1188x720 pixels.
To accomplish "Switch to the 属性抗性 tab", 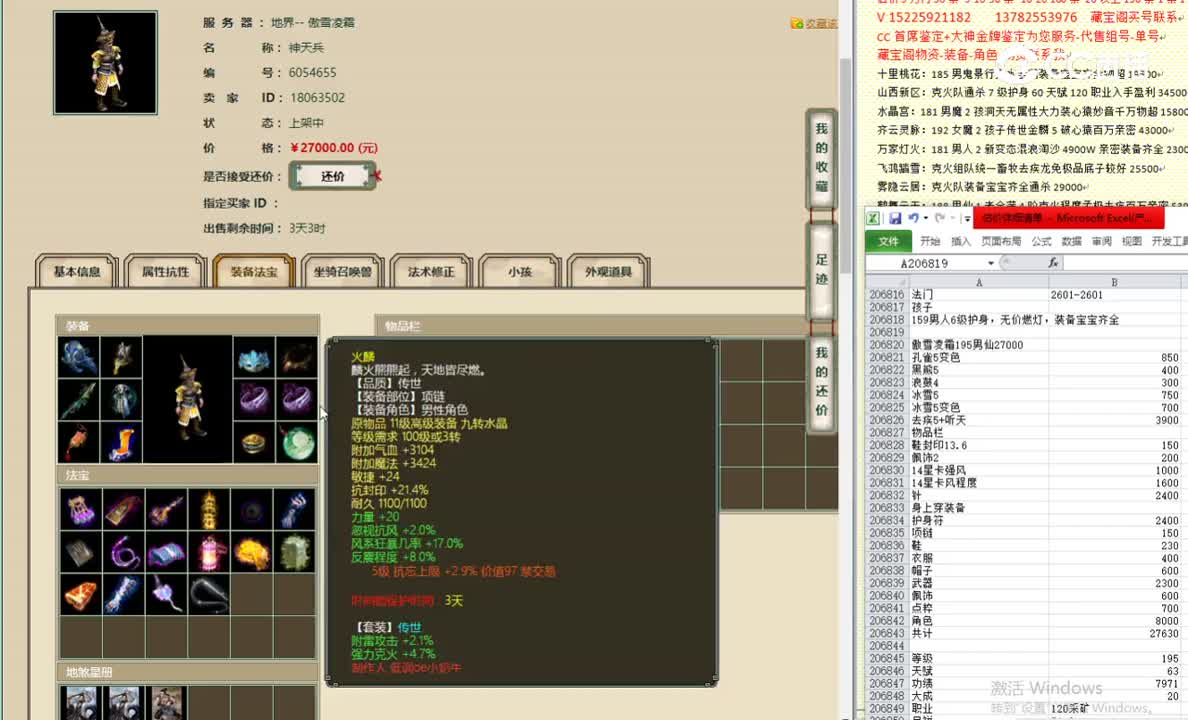I will click(165, 271).
